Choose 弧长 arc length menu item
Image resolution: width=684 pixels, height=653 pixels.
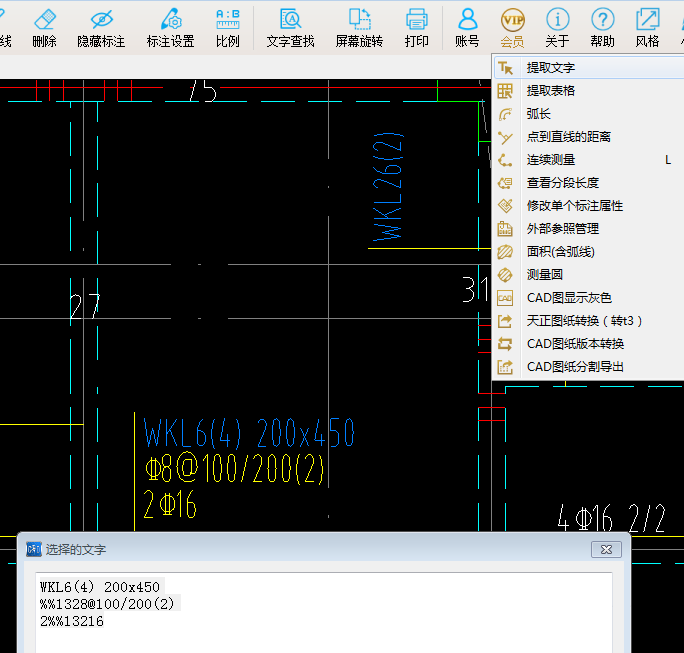pos(589,114)
